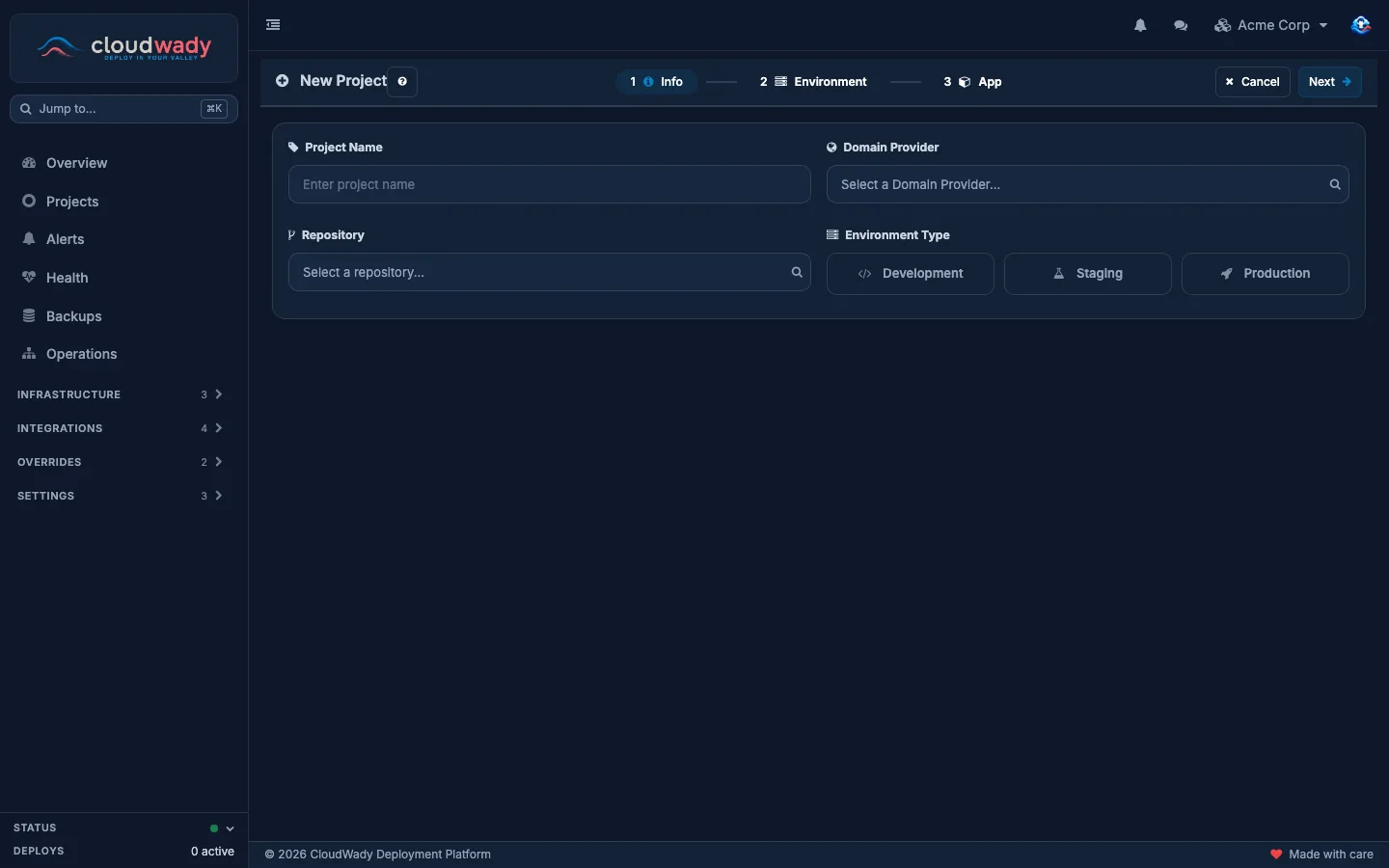Go to the Environment step
The width and height of the screenshot is (1389, 868).
(813, 82)
